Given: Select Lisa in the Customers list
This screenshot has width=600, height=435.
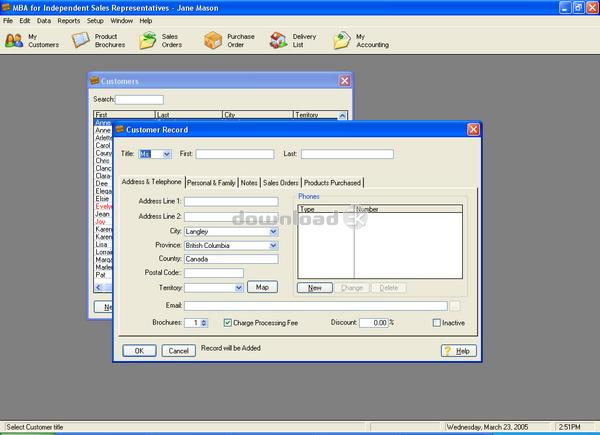Looking at the screenshot, I should click(x=101, y=244).
